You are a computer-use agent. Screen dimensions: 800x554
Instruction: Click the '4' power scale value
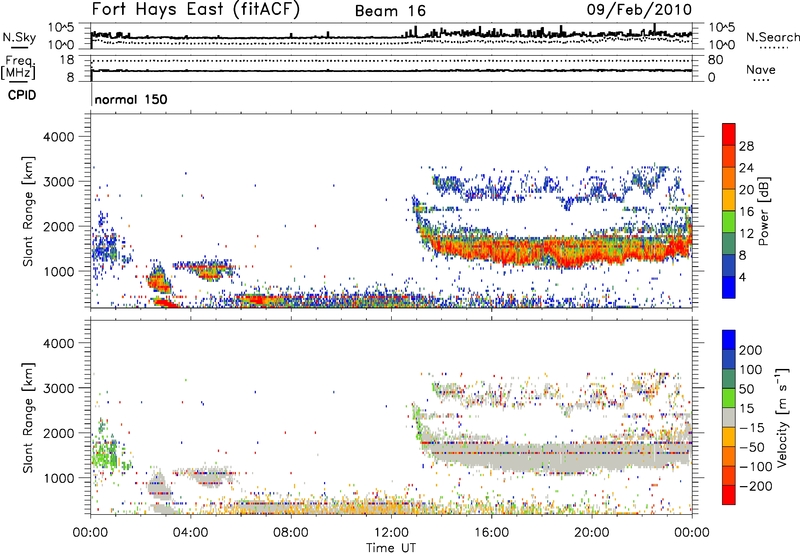pyautogui.click(x=742, y=277)
